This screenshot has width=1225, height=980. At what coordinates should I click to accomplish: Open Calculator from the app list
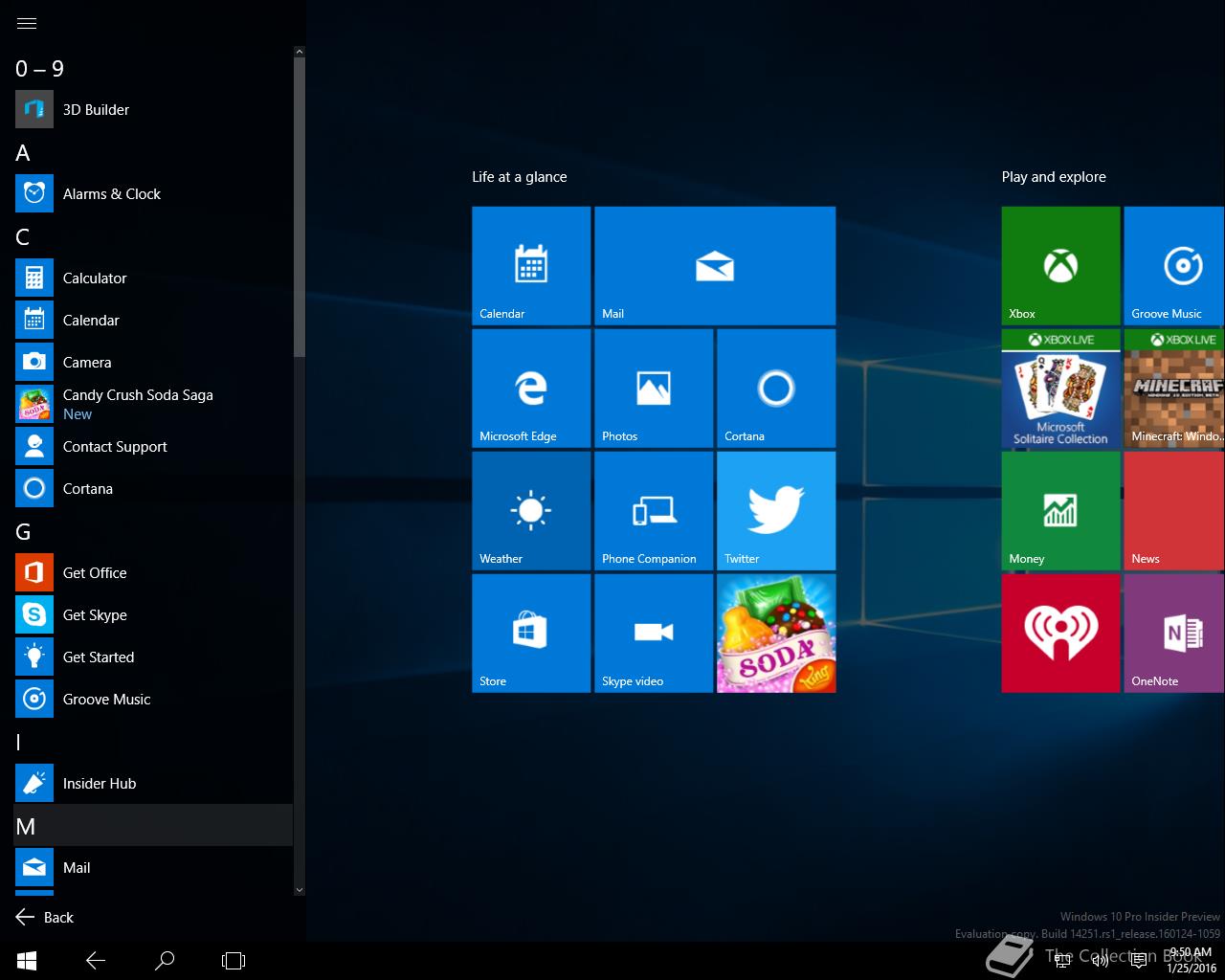click(153, 278)
